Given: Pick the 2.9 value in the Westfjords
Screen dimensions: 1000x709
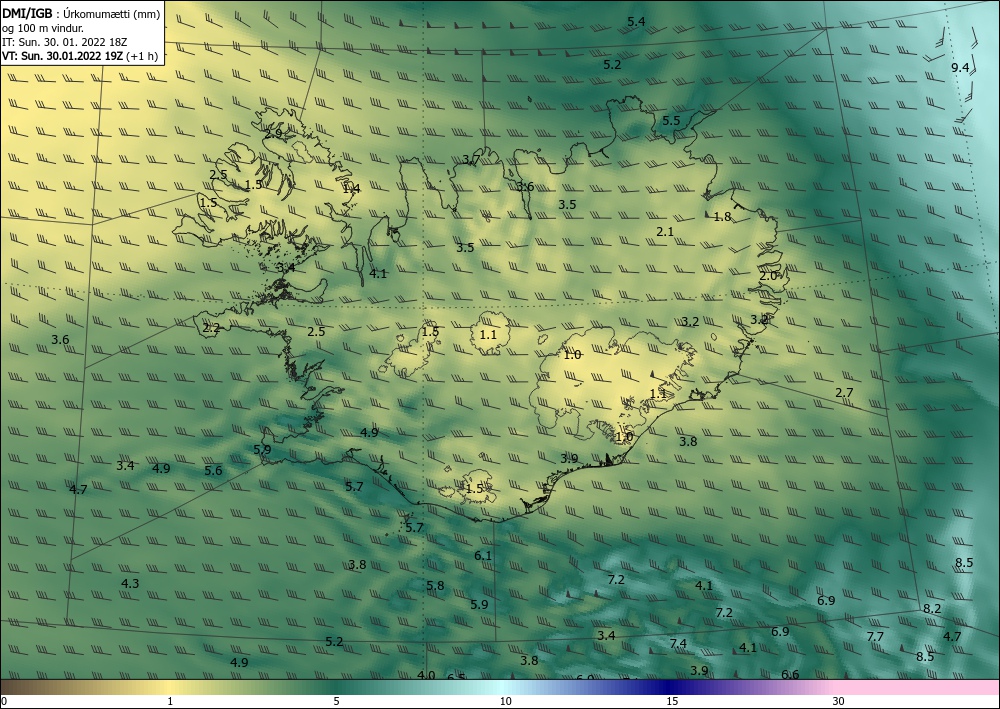Looking at the screenshot, I should pyautogui.click(x=273, y=134).
